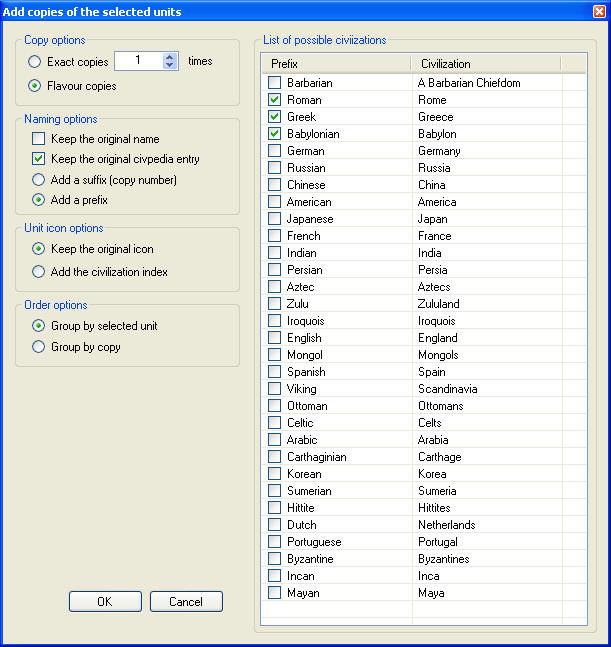Image resolution: width=611 pixels, height=647 pixels.
Task: Increase the copy count with up arrow
Action: click(x=169, y=57)
